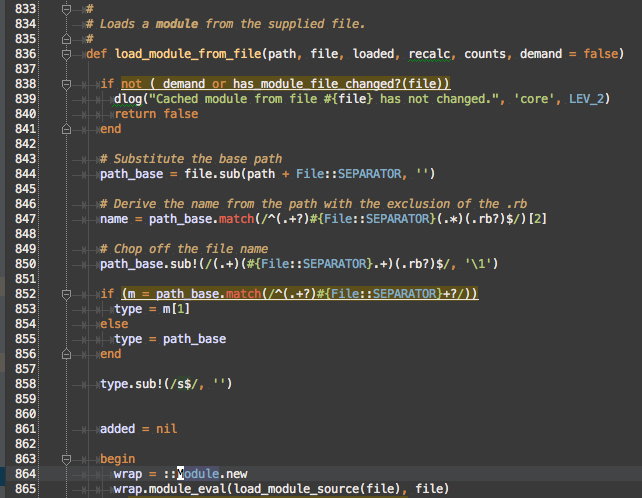This screenshot has height=498, width=642.
Task: Toggle the fold end marker at line 841
Action: (66, 129)
